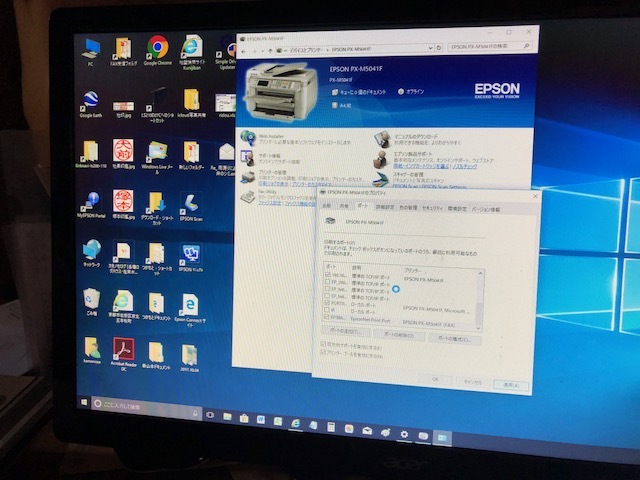Click the back arrow in EPSON PX-M5041F window

(x=244, y=51)
